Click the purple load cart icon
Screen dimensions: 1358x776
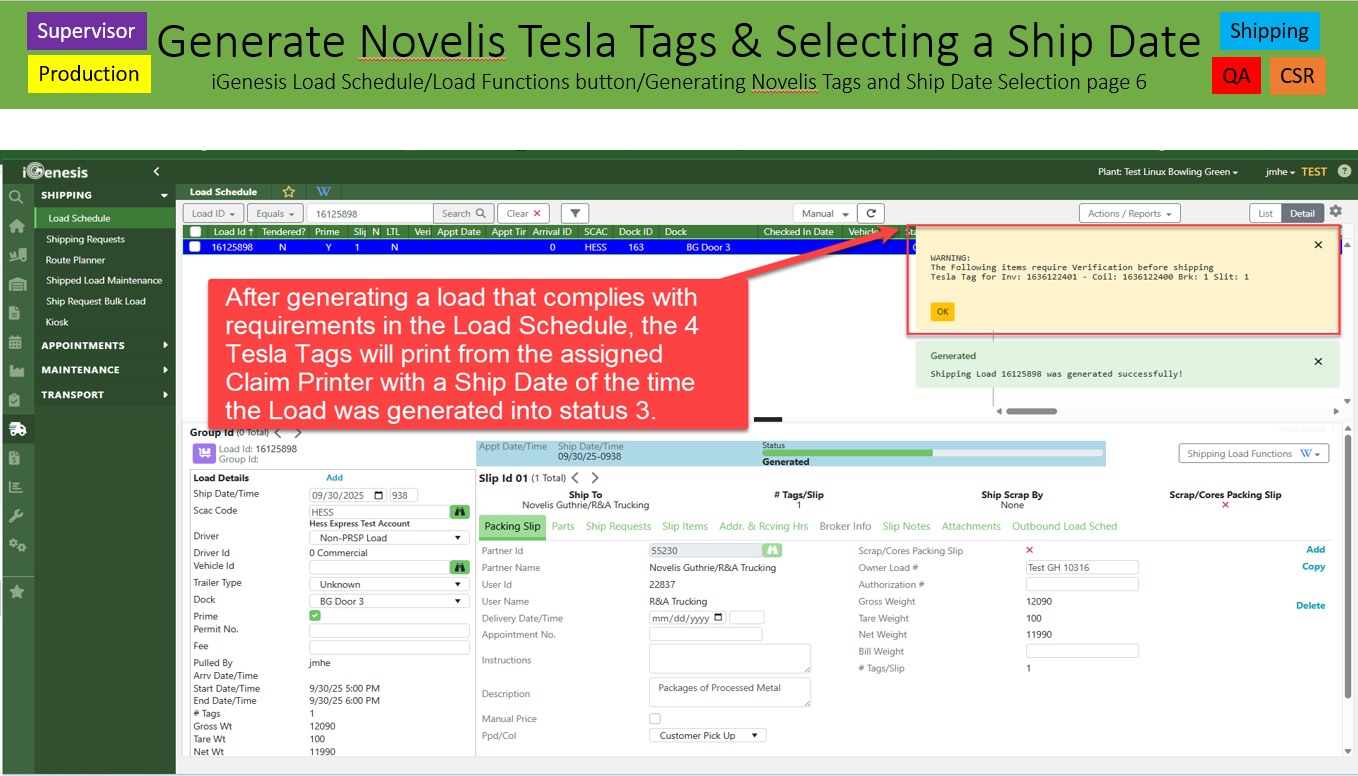pyautogui.click(x=205, y=454)
